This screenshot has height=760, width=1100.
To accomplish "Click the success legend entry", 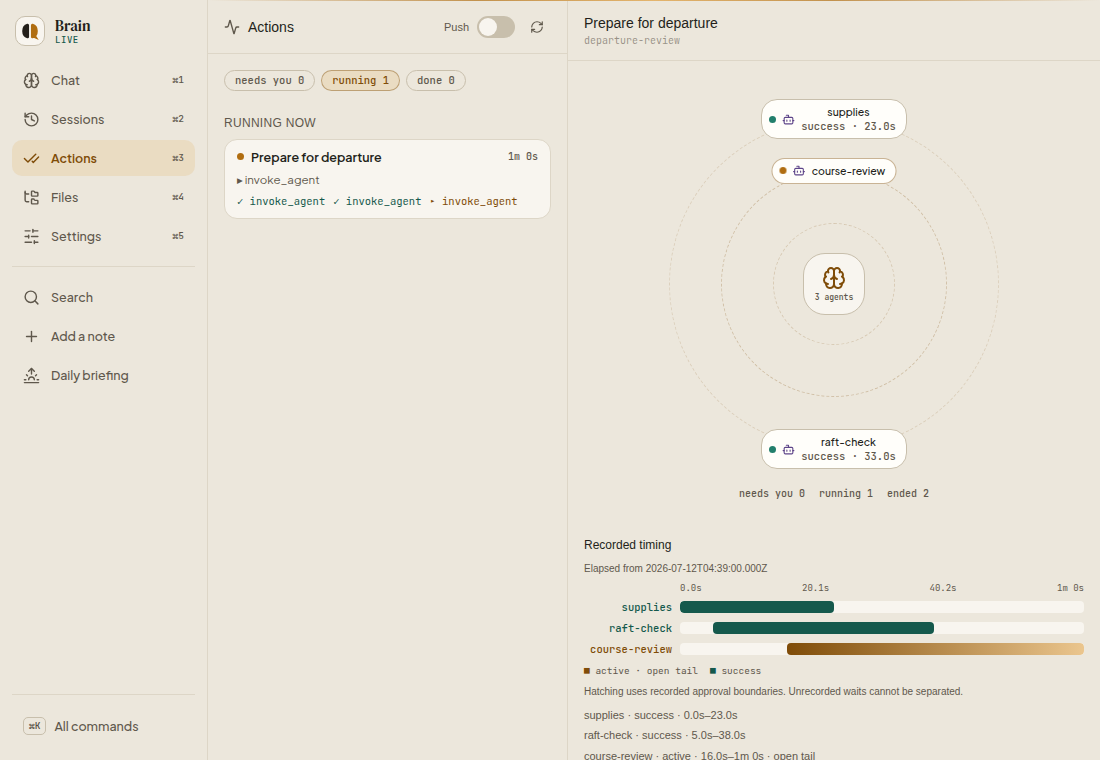I will point(735,671).
